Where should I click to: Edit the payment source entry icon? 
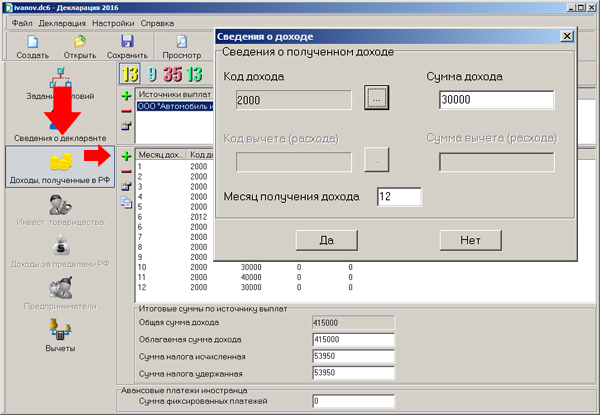coord(126,126)
